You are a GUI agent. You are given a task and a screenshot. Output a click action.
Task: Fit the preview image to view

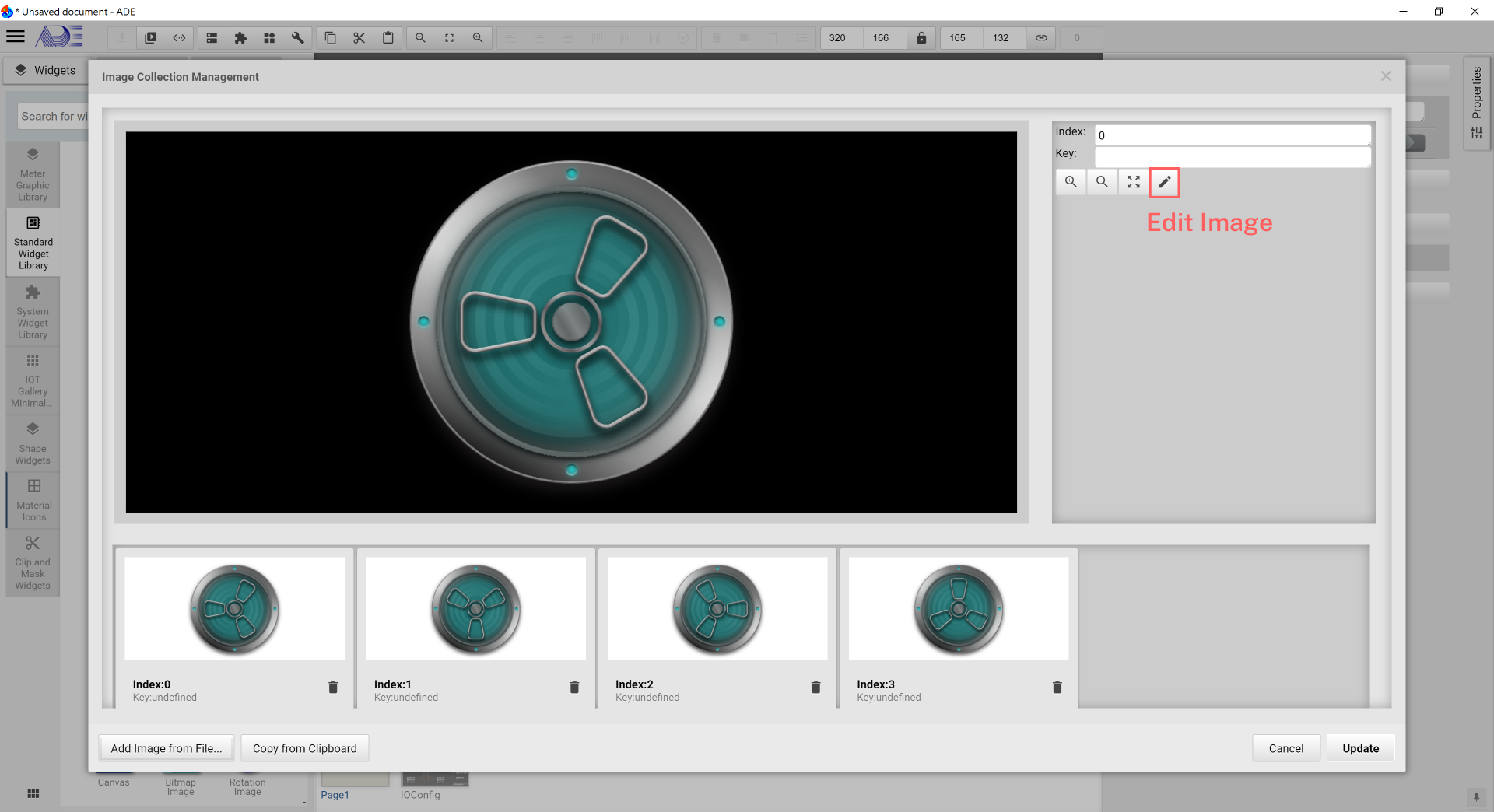click(x=1133, y=182)
